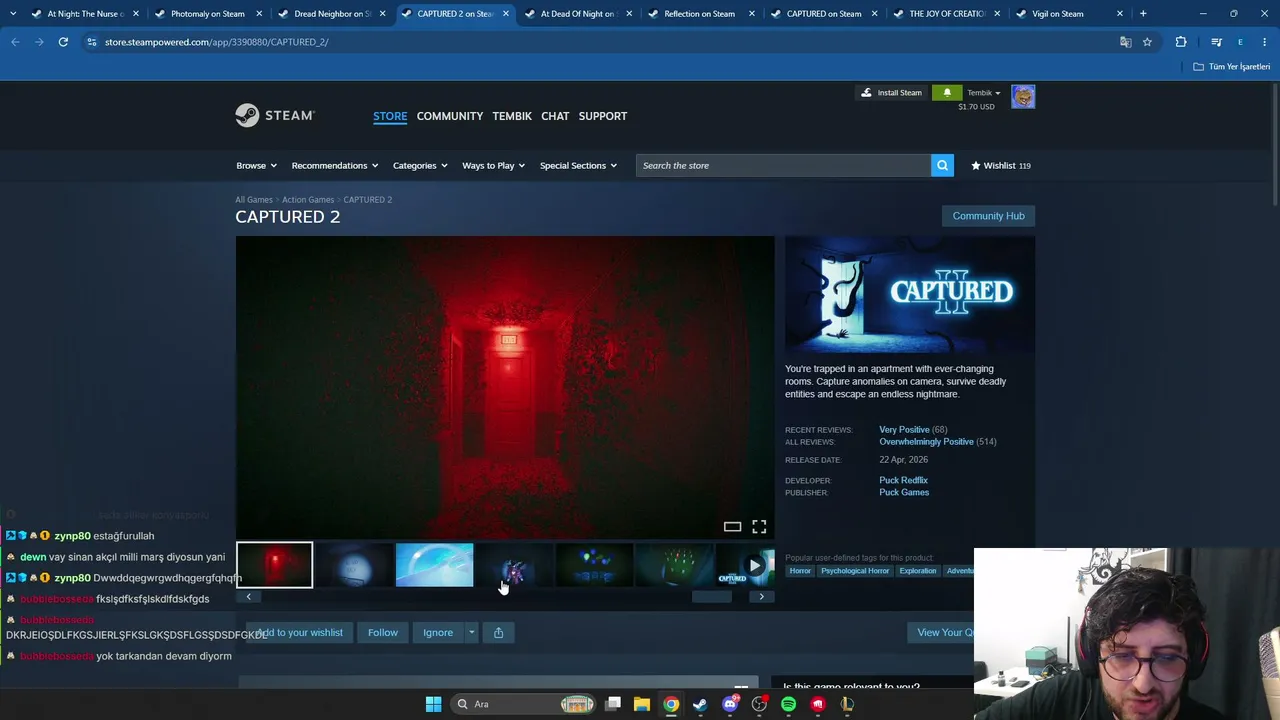1280x720 pixels.
Task: Expand the Recommendations dropdown
Action: (335, 165)
